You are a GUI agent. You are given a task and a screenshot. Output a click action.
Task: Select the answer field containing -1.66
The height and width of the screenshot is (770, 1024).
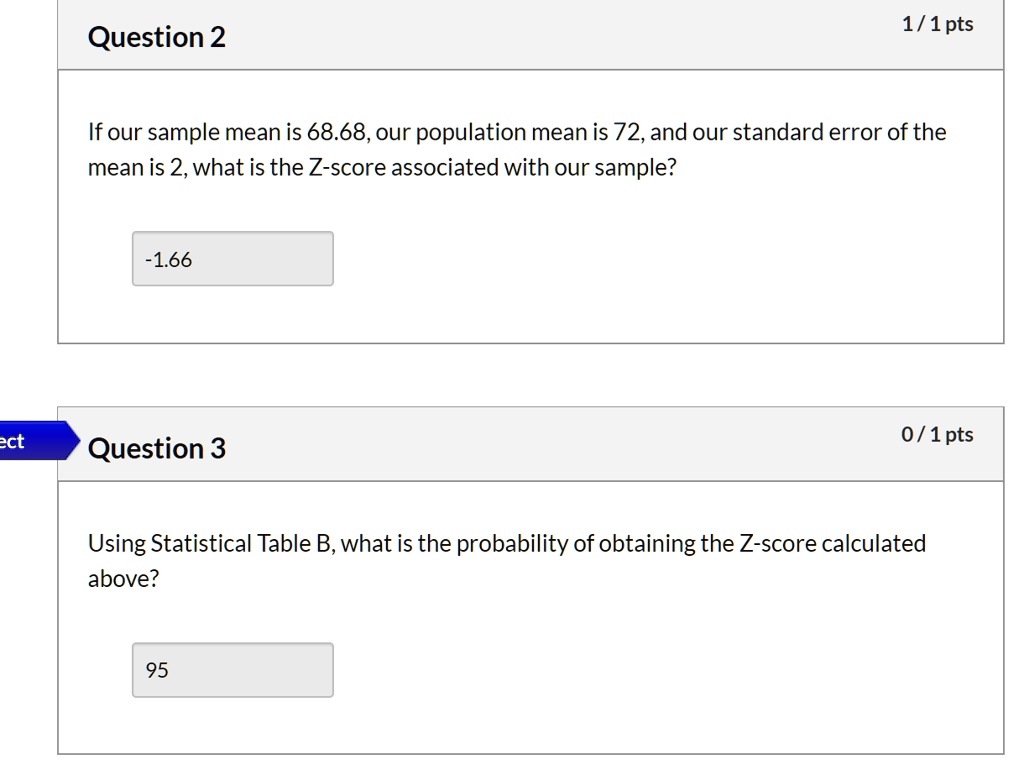click(x=232, y=258)
